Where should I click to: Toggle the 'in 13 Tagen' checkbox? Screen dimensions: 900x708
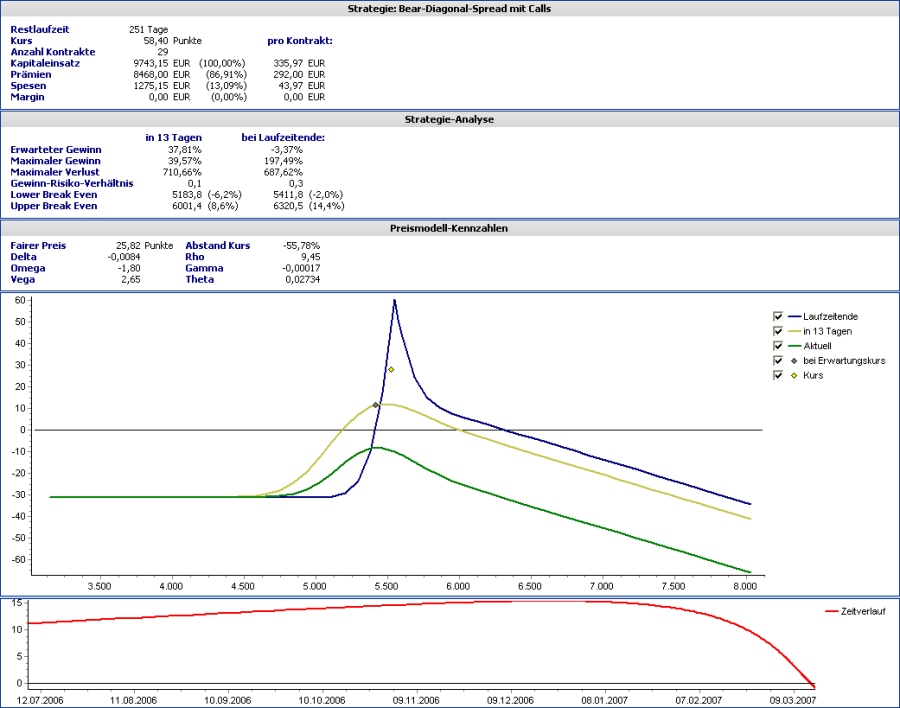(x=779, y=331)
